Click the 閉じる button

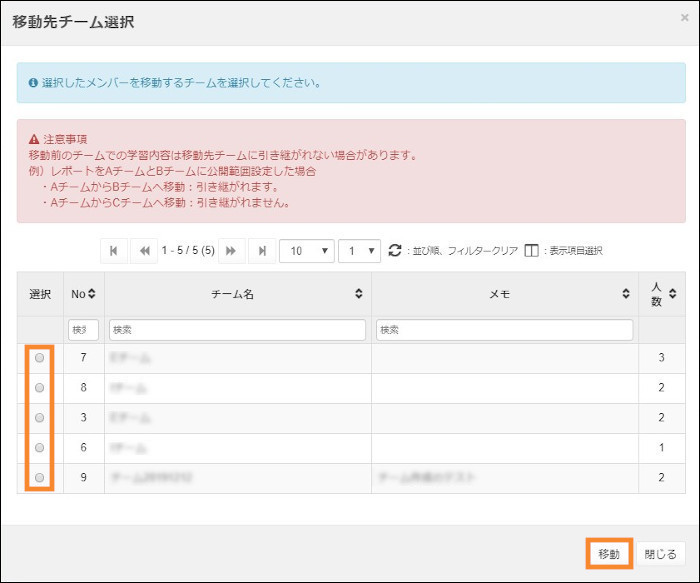click(x=659, y=553)
